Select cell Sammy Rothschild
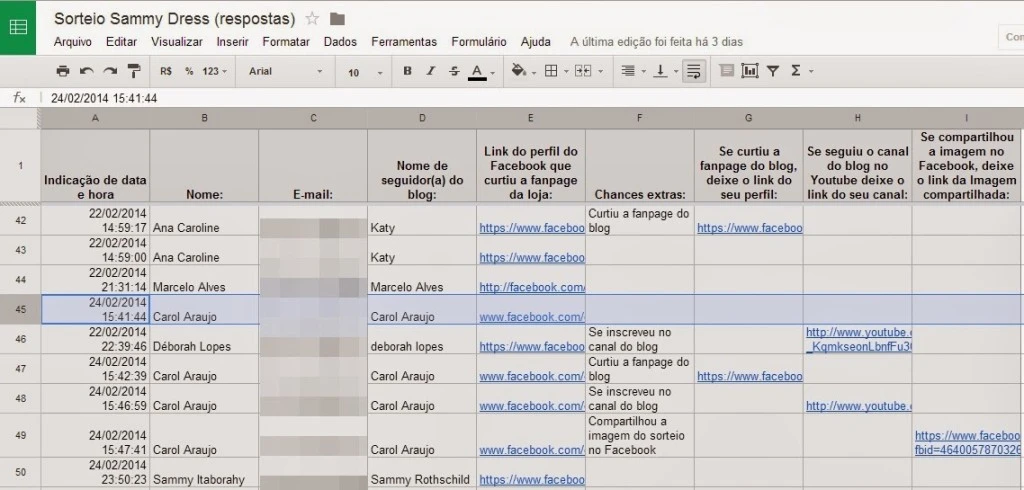This screenshot has height=490, width=1024. pyautogui.click(x=422, y=472)
